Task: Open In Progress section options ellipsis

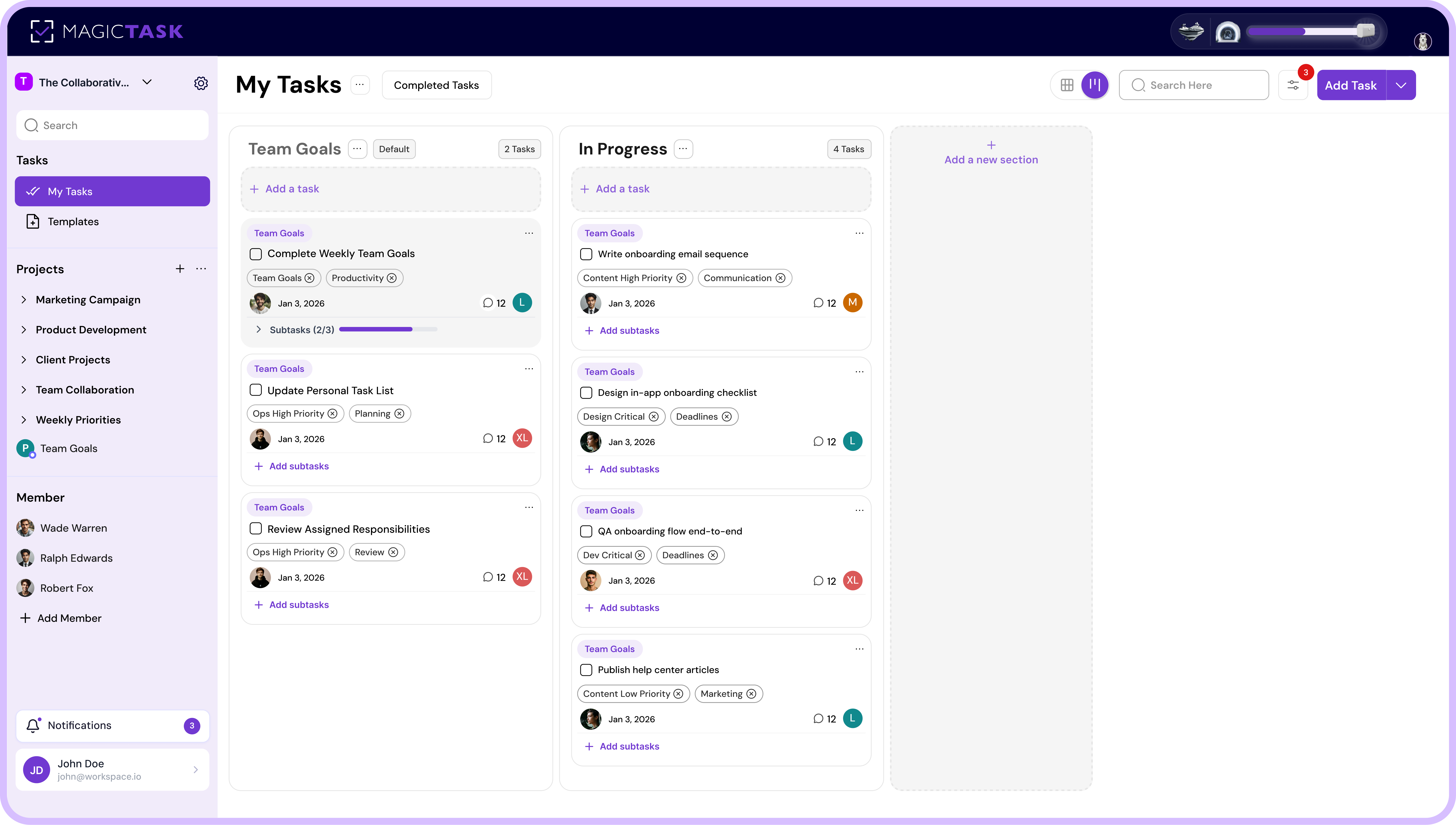Action: 683,149
